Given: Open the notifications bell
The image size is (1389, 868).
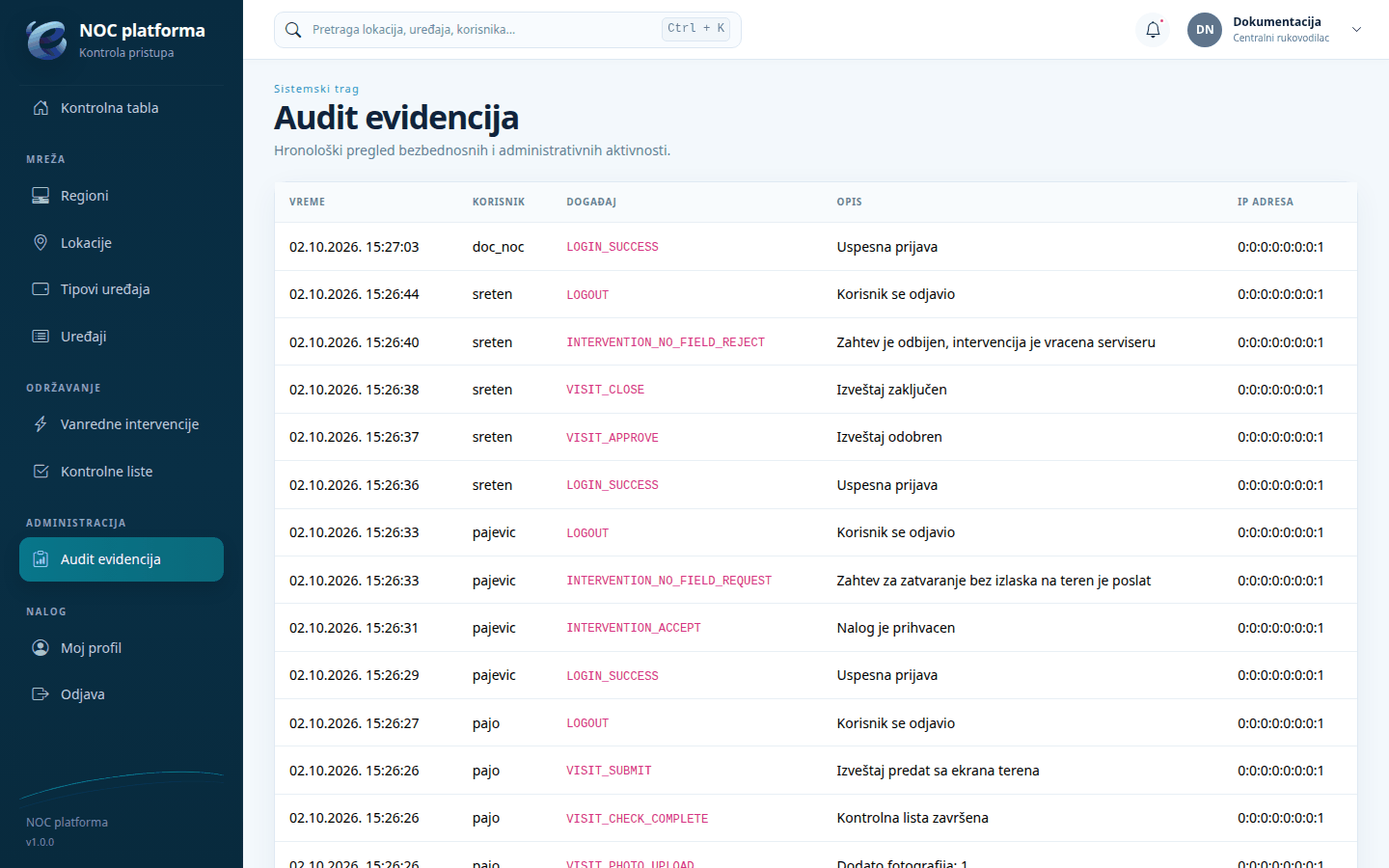Looking at the screenshot, I should 1153,30.
